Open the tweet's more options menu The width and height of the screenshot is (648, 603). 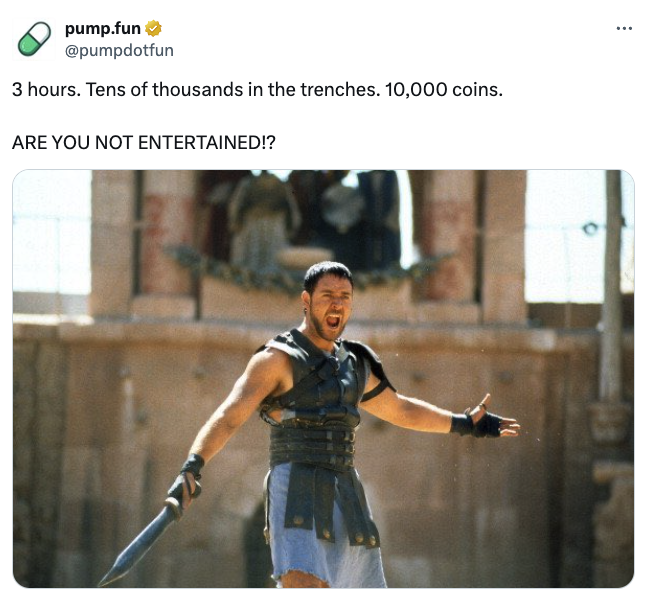[625, 28]
